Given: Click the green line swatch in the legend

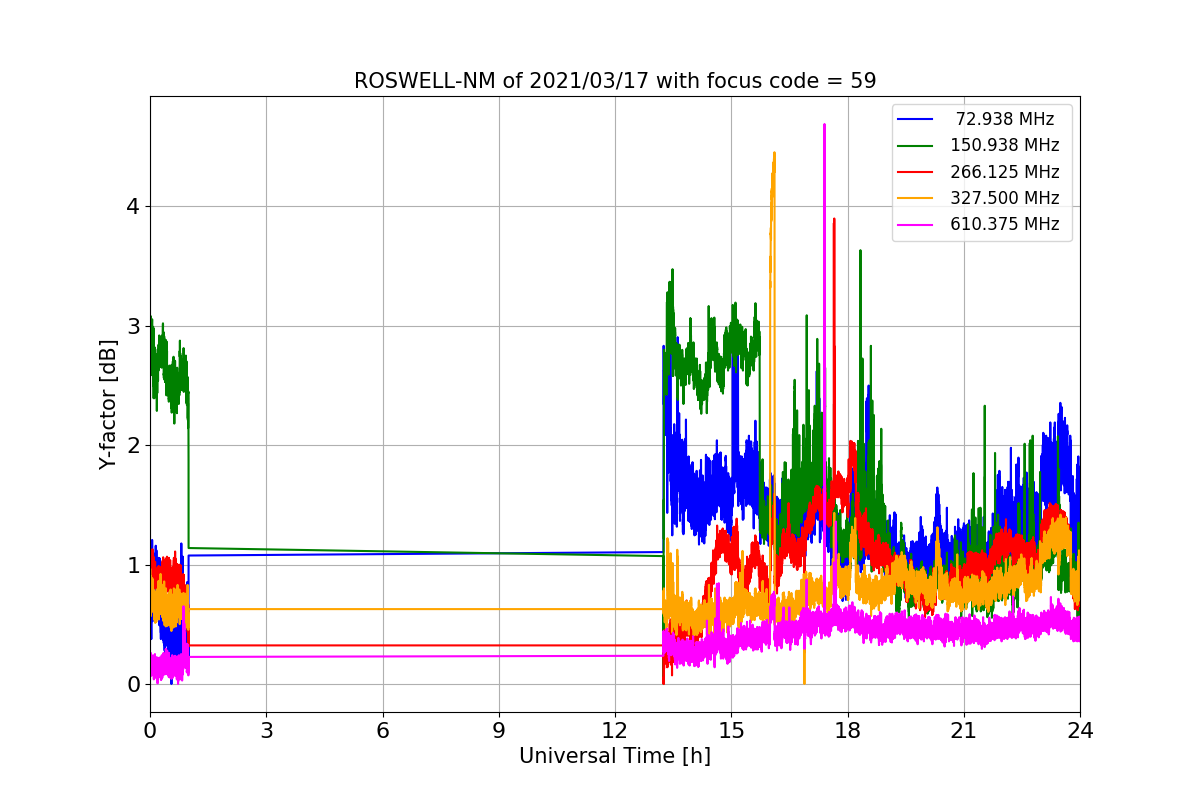Looking at the screenshot, I should pyautogui.click(x=915, y=145).
